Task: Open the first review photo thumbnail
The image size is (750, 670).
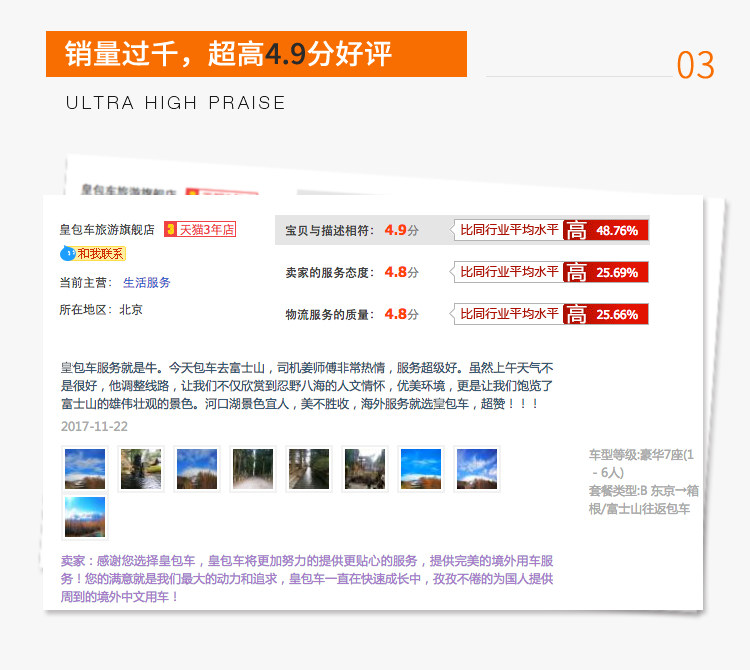Action: (85, 469)
